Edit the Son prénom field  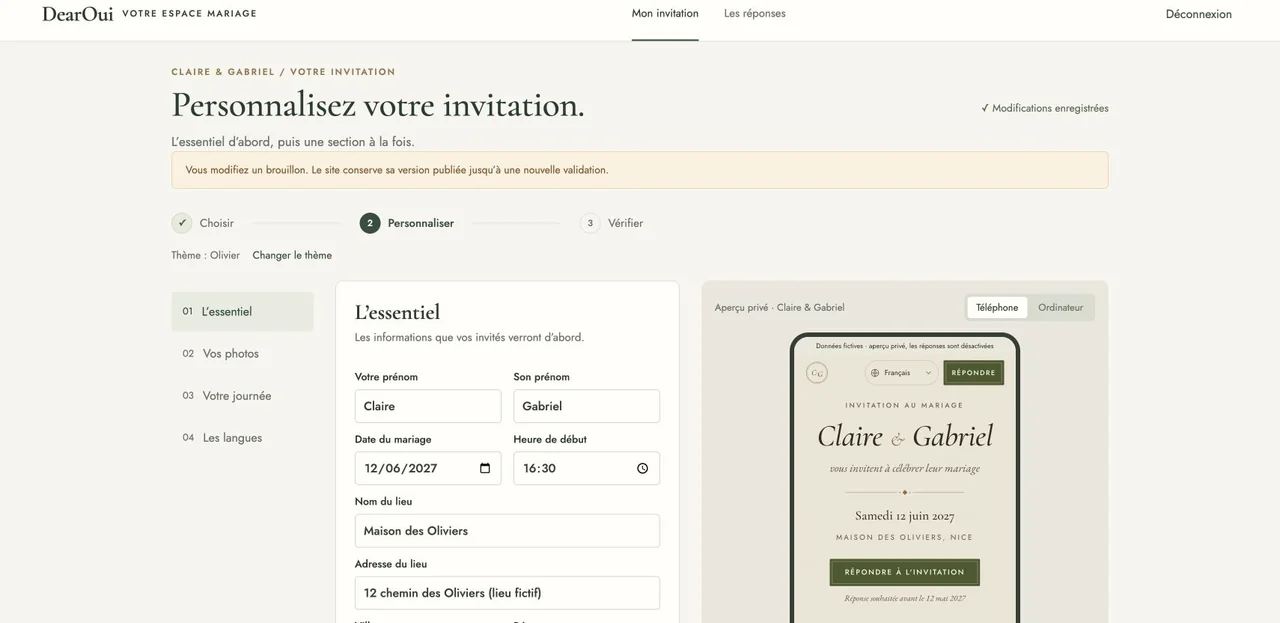[x=587, y=406]
